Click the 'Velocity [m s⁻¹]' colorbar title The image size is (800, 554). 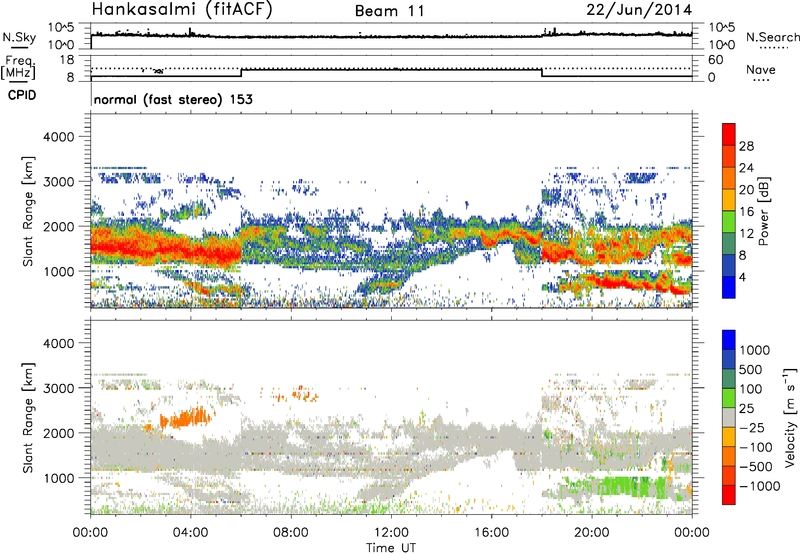790,417
